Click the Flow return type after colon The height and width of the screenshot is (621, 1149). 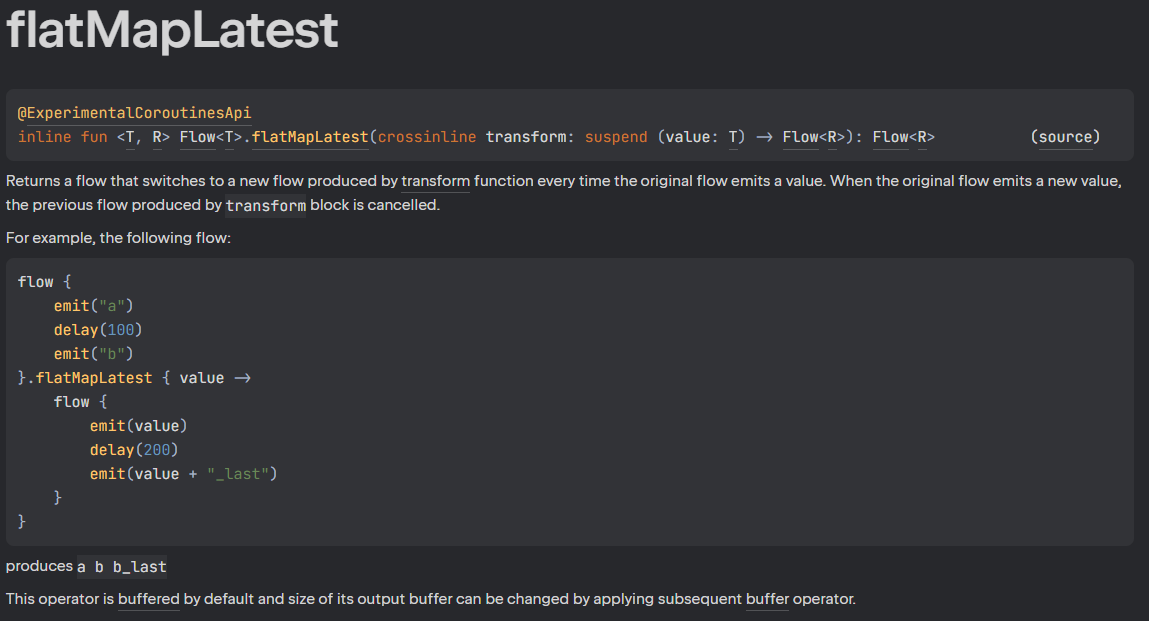890,137
